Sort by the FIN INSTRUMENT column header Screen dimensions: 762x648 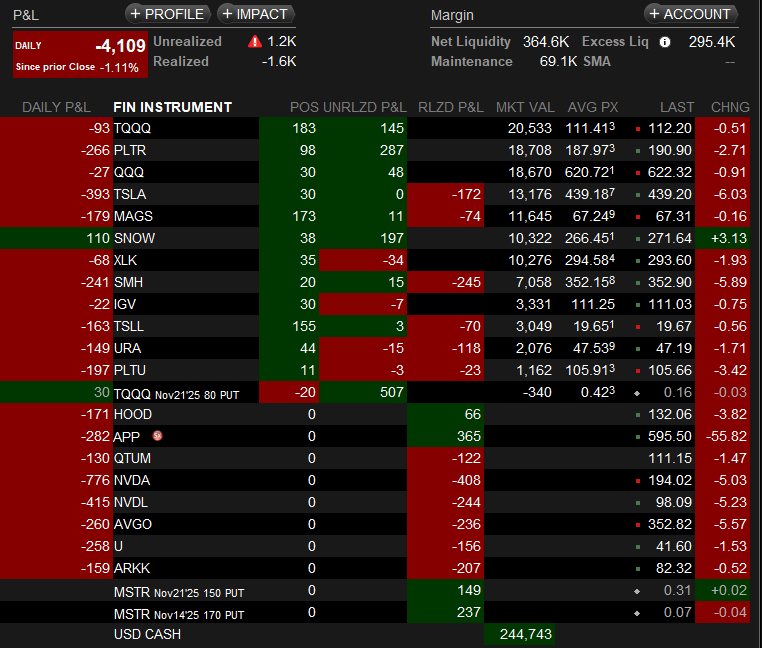(173, 107)
